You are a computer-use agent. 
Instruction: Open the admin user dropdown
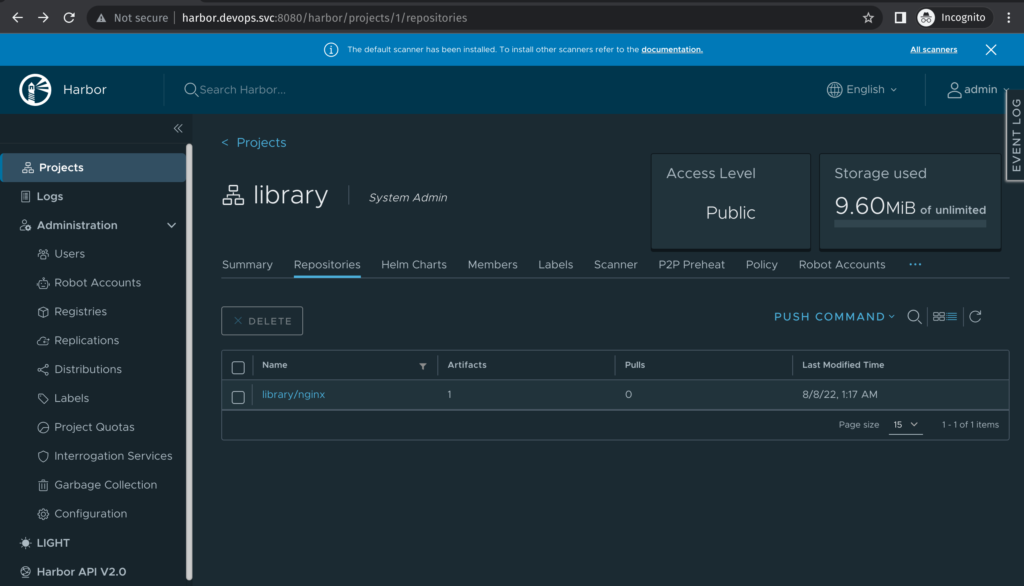[978, 90]
